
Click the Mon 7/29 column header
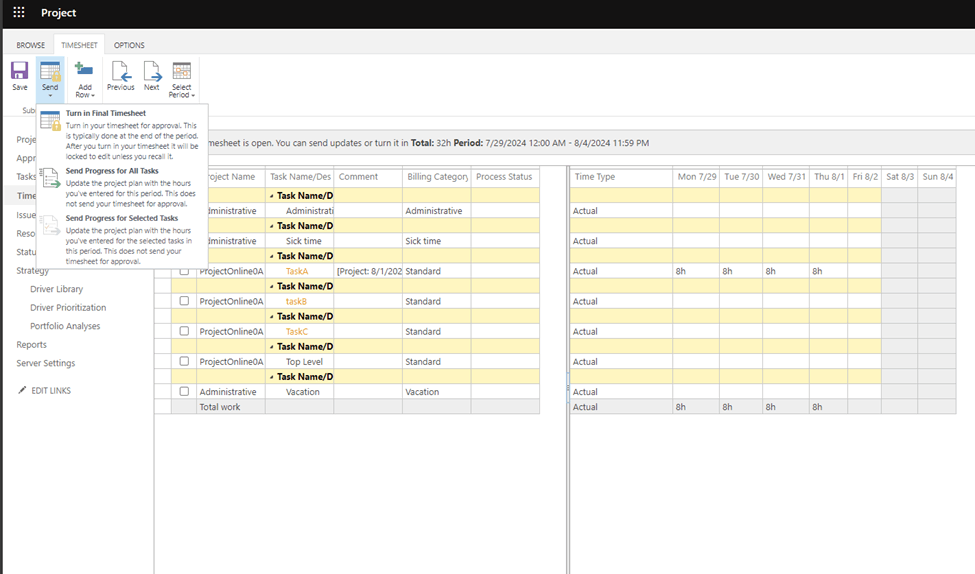[x=696, y=177]
